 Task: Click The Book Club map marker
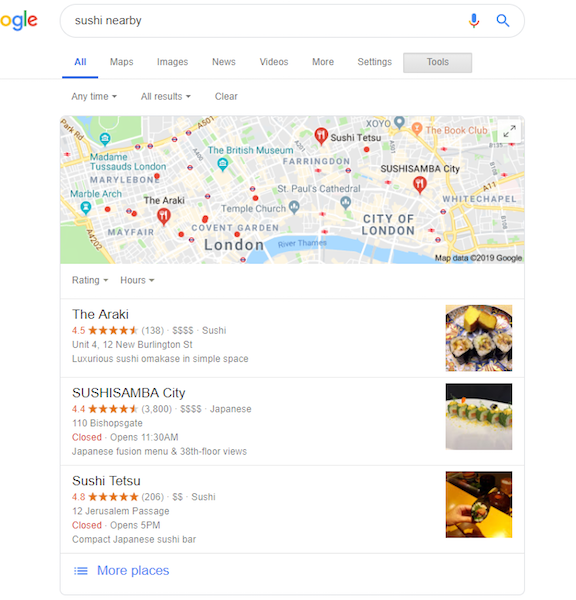pos(417,129)
